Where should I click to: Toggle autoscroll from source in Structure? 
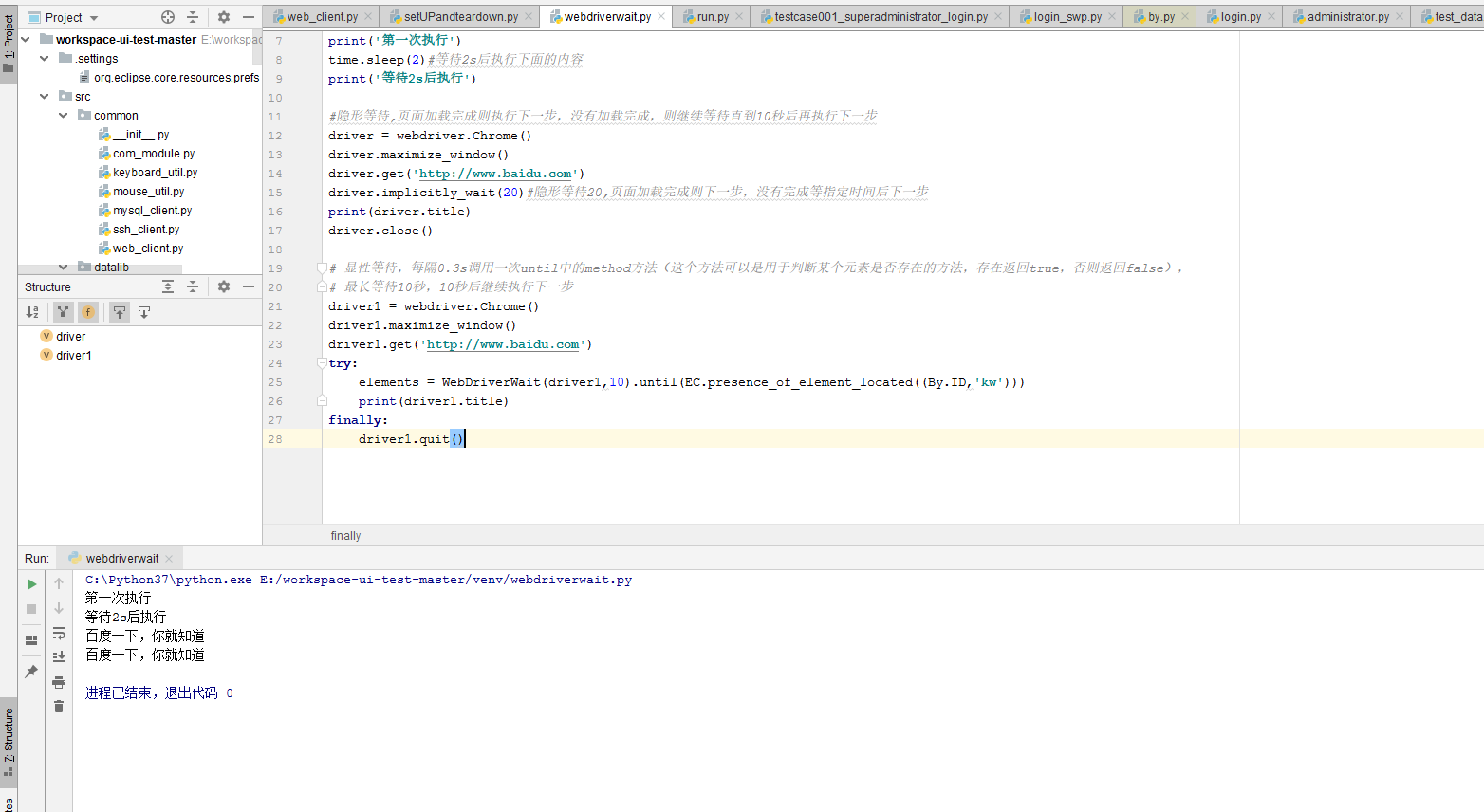click(x=144, y=312)
